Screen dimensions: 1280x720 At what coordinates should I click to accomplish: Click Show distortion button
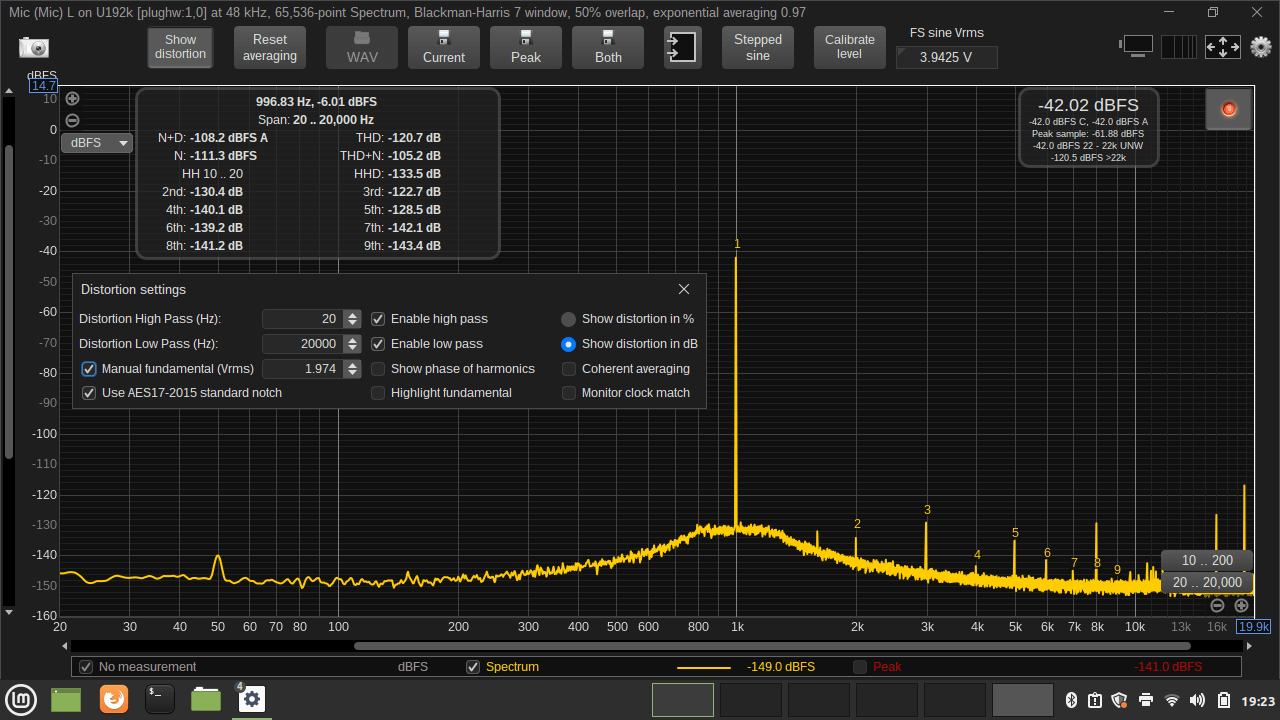pos(181,47)
